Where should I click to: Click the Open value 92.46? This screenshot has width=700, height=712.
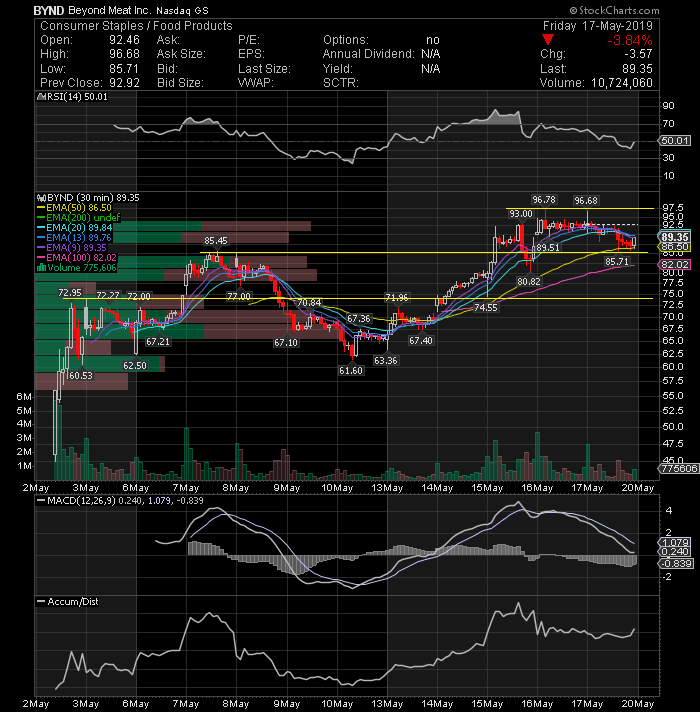click(124, 40)
